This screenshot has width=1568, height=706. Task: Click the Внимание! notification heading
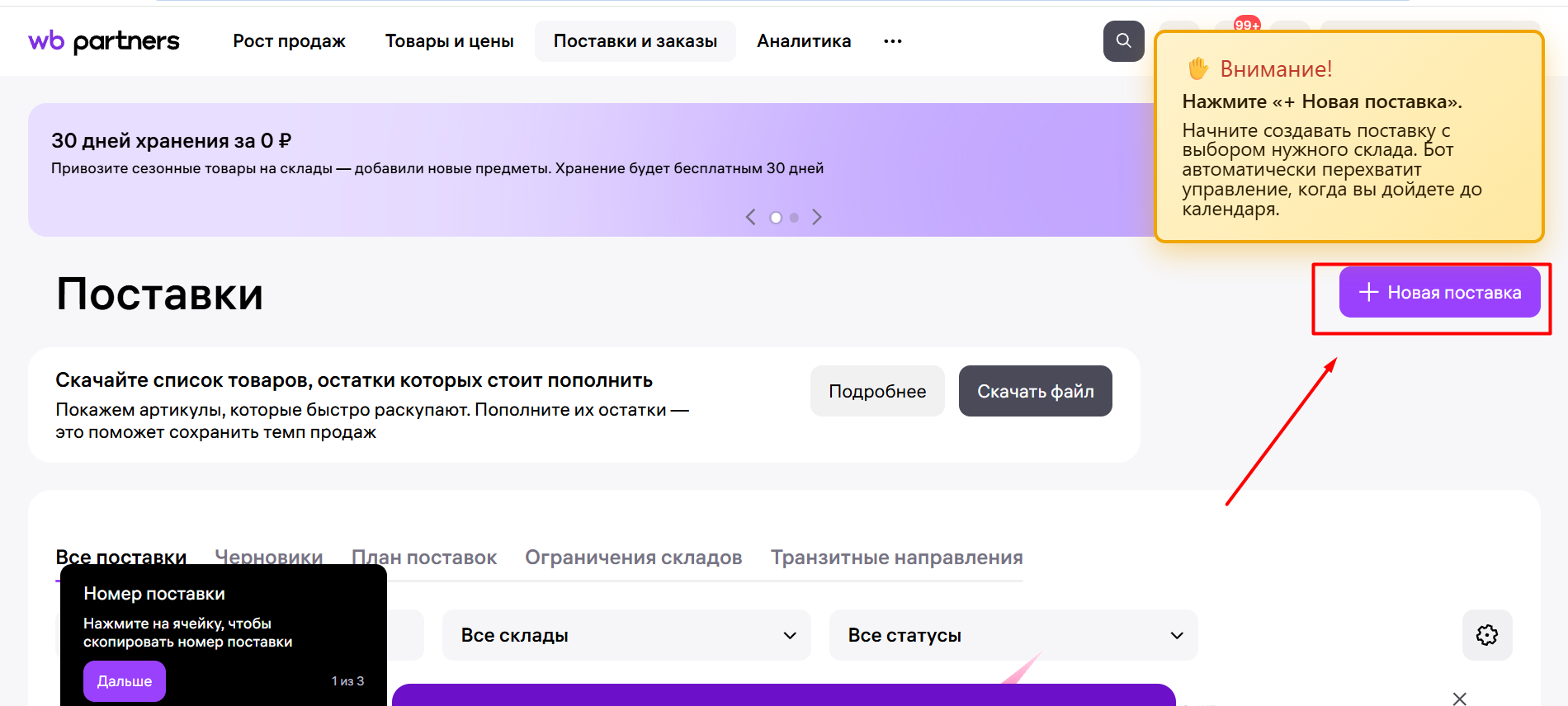pyautogui.click(x=1276, y=69)
